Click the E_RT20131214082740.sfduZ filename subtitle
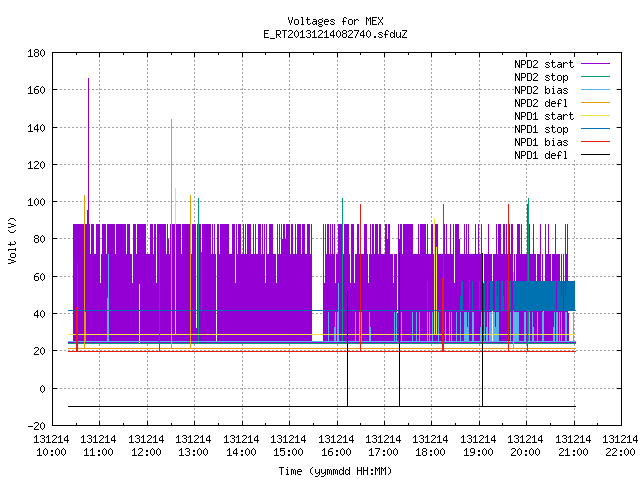Screen dimensions: 640x480 [335, 34]
